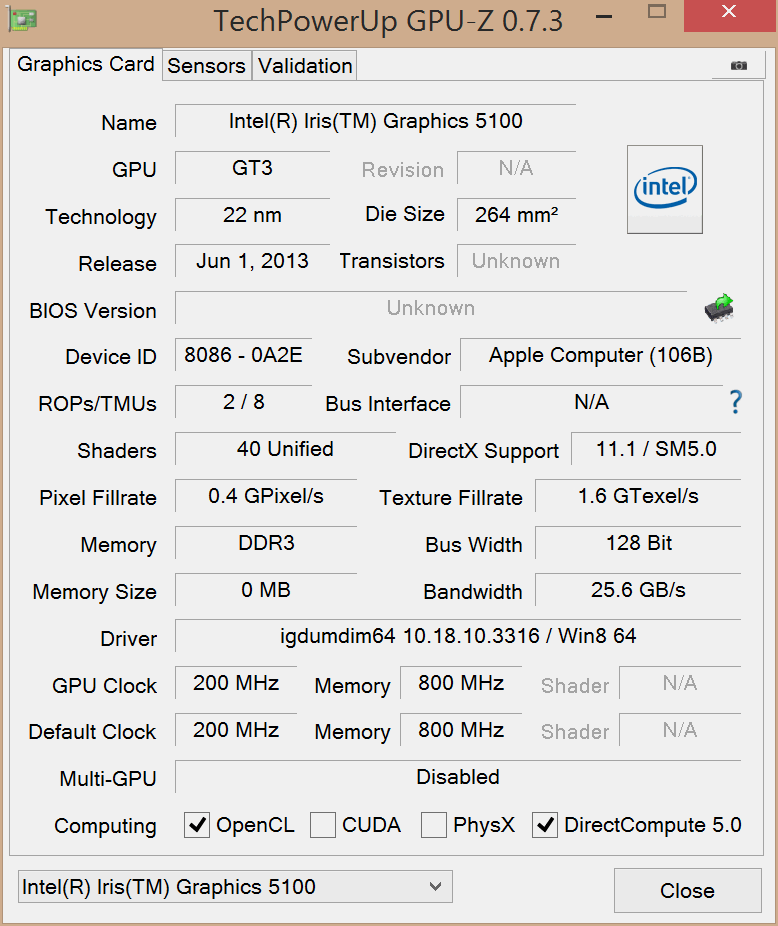The width and height of the screenshot is (778, 926).
Task: Click the GPU Clock field 200 MHz
Action: (x=236, y=683)
